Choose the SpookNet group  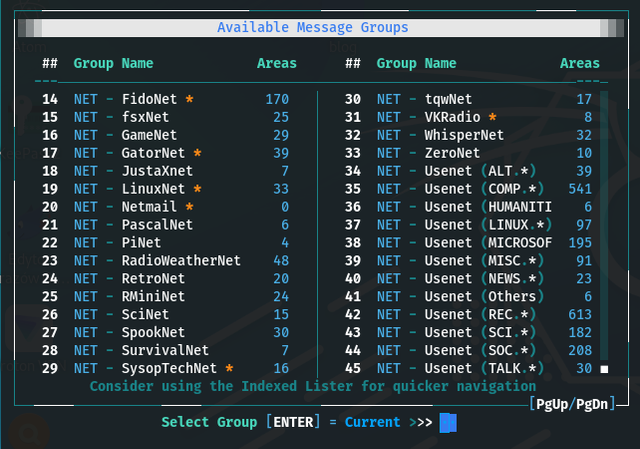coord(165,333)
